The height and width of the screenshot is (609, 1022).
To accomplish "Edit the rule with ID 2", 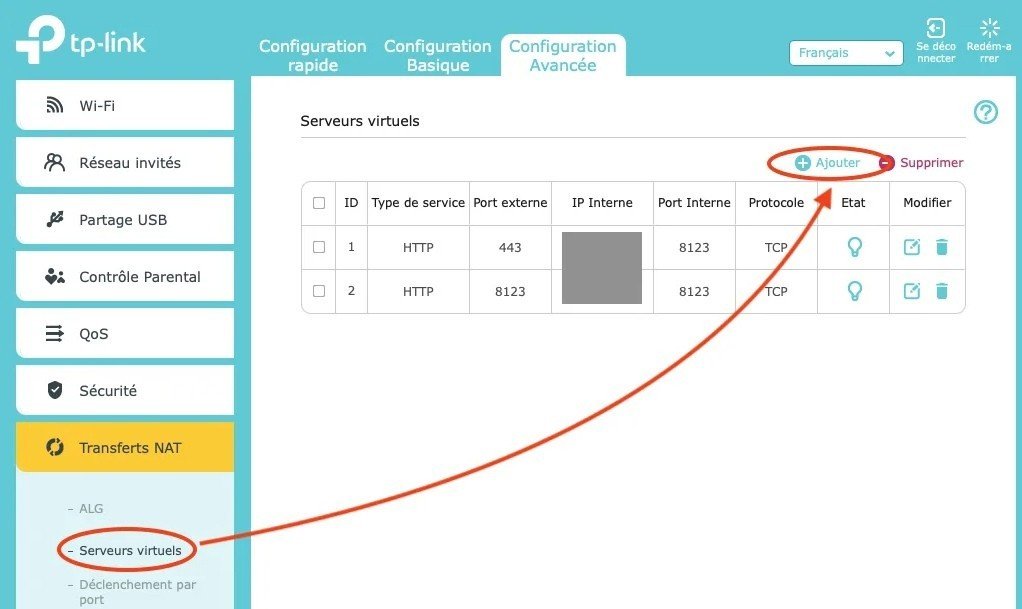I will (911, 291).
